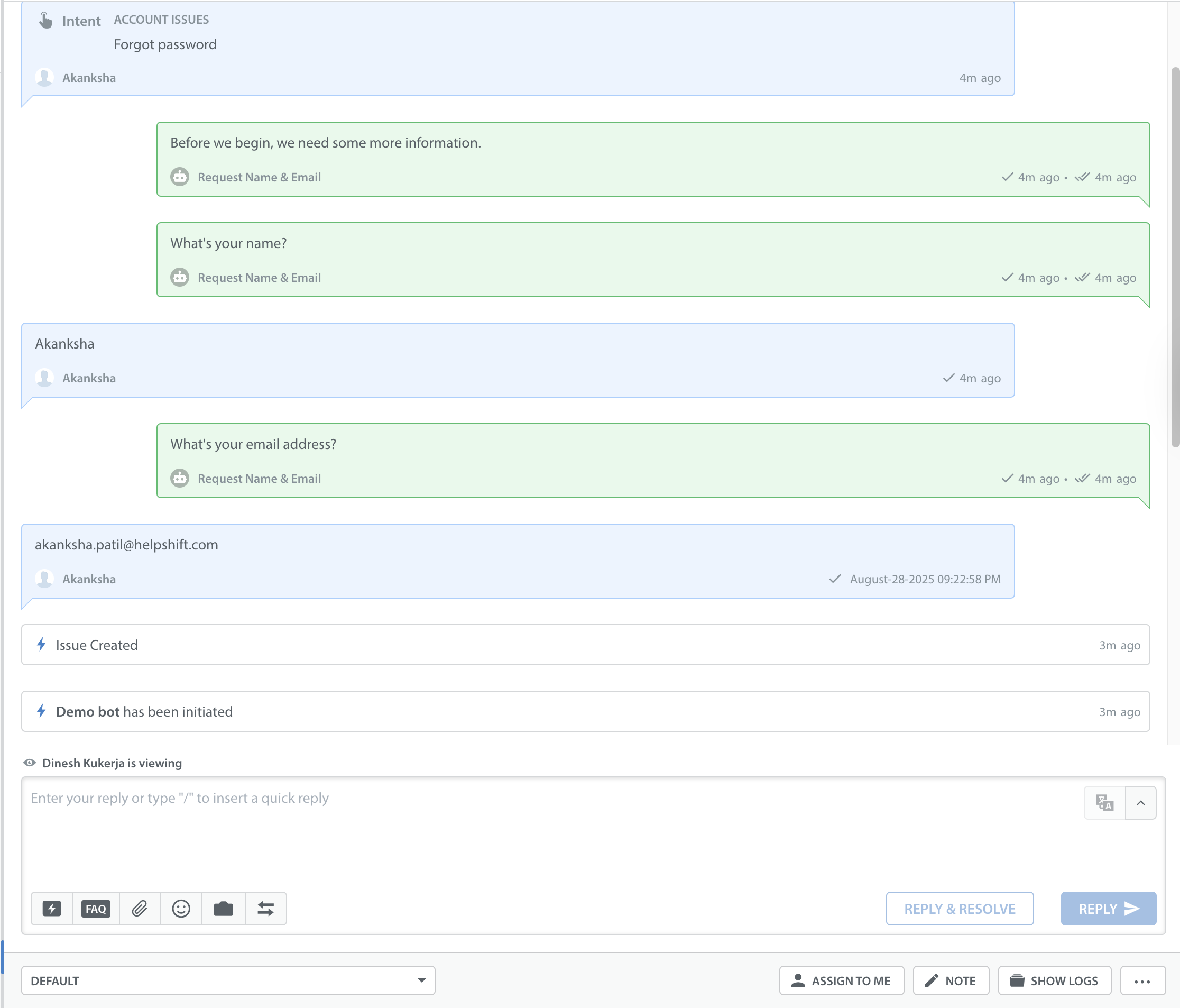The width and height of the screenshot is (1180, 1008).
Task: Click Show Logs button
Action: 1054,980
